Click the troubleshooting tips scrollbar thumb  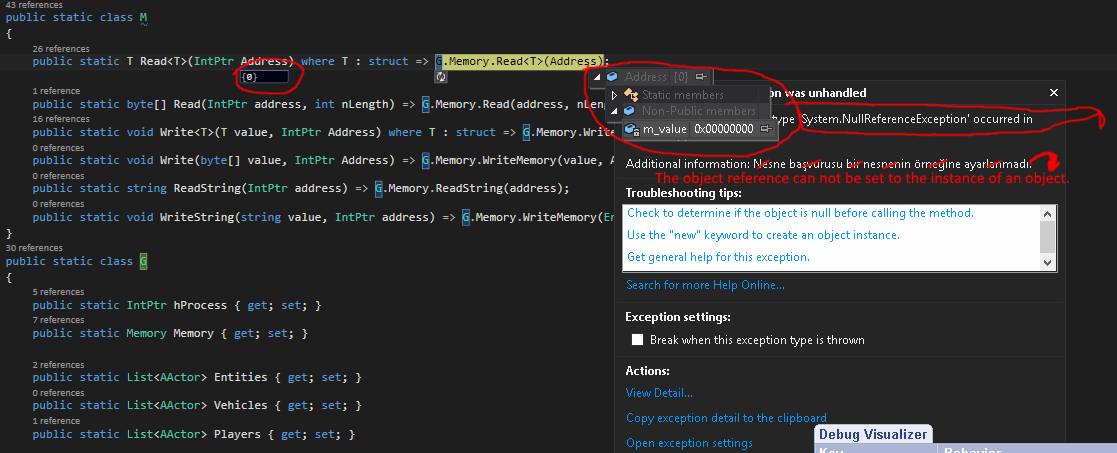pos(1047,236)
